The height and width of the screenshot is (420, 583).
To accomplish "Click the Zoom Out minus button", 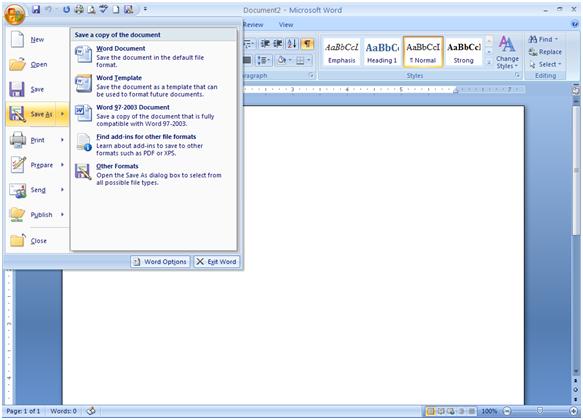I will (507, 411).
